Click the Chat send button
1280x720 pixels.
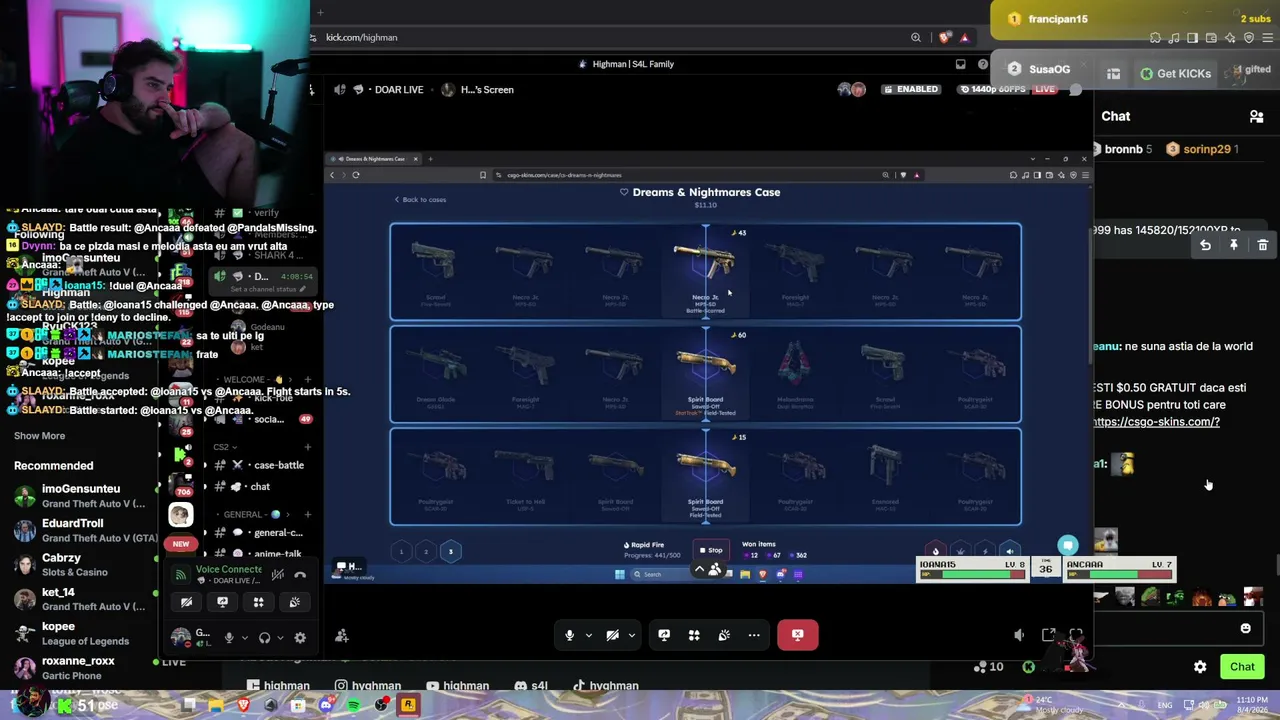1242,667
